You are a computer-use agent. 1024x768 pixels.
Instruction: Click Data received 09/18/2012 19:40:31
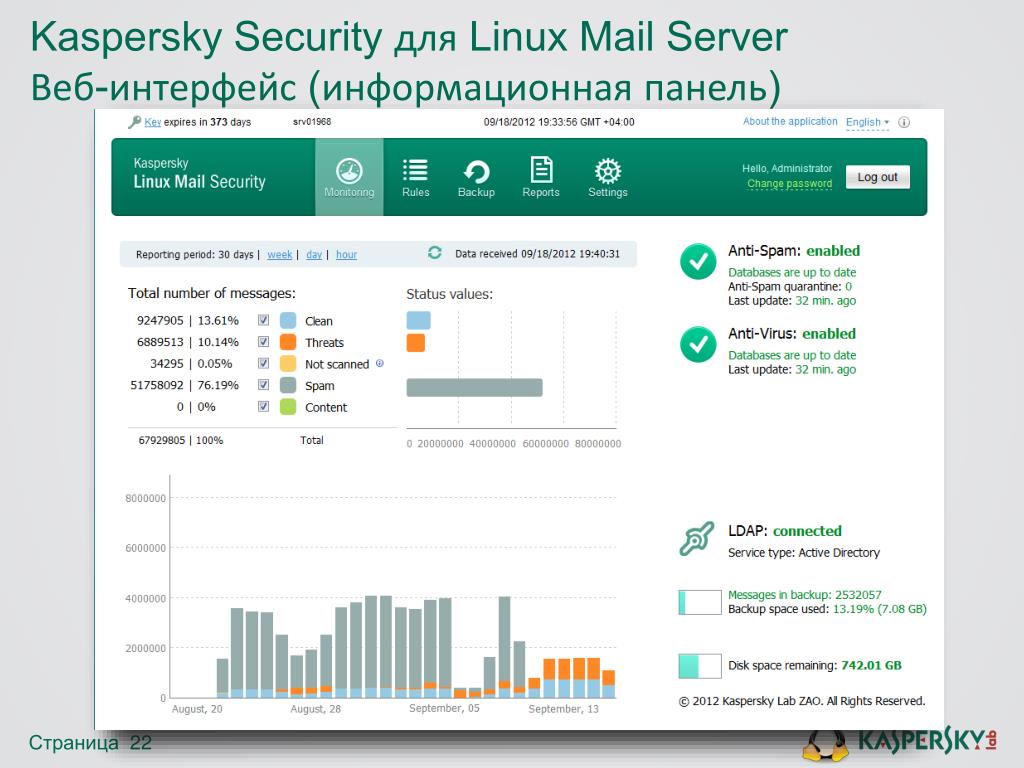537,254
